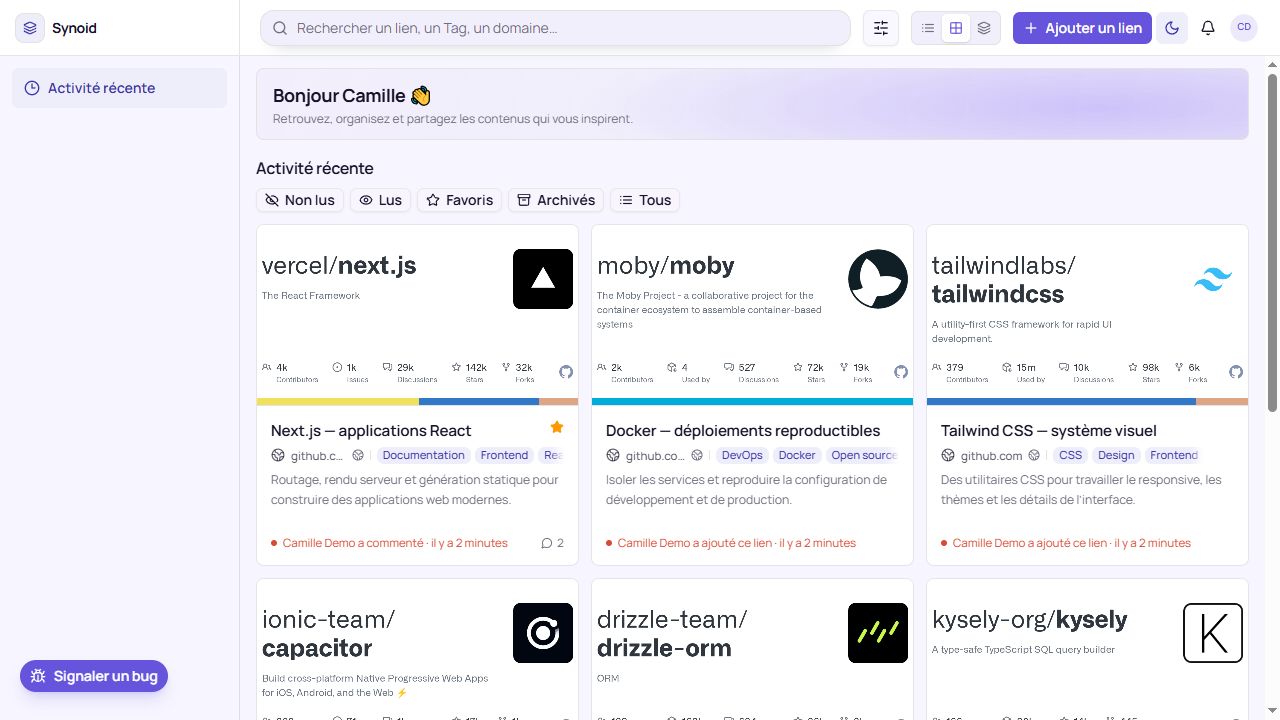Show Tous links filter
This screenshot has height=720, width=1280.
(x=645, y=200)
